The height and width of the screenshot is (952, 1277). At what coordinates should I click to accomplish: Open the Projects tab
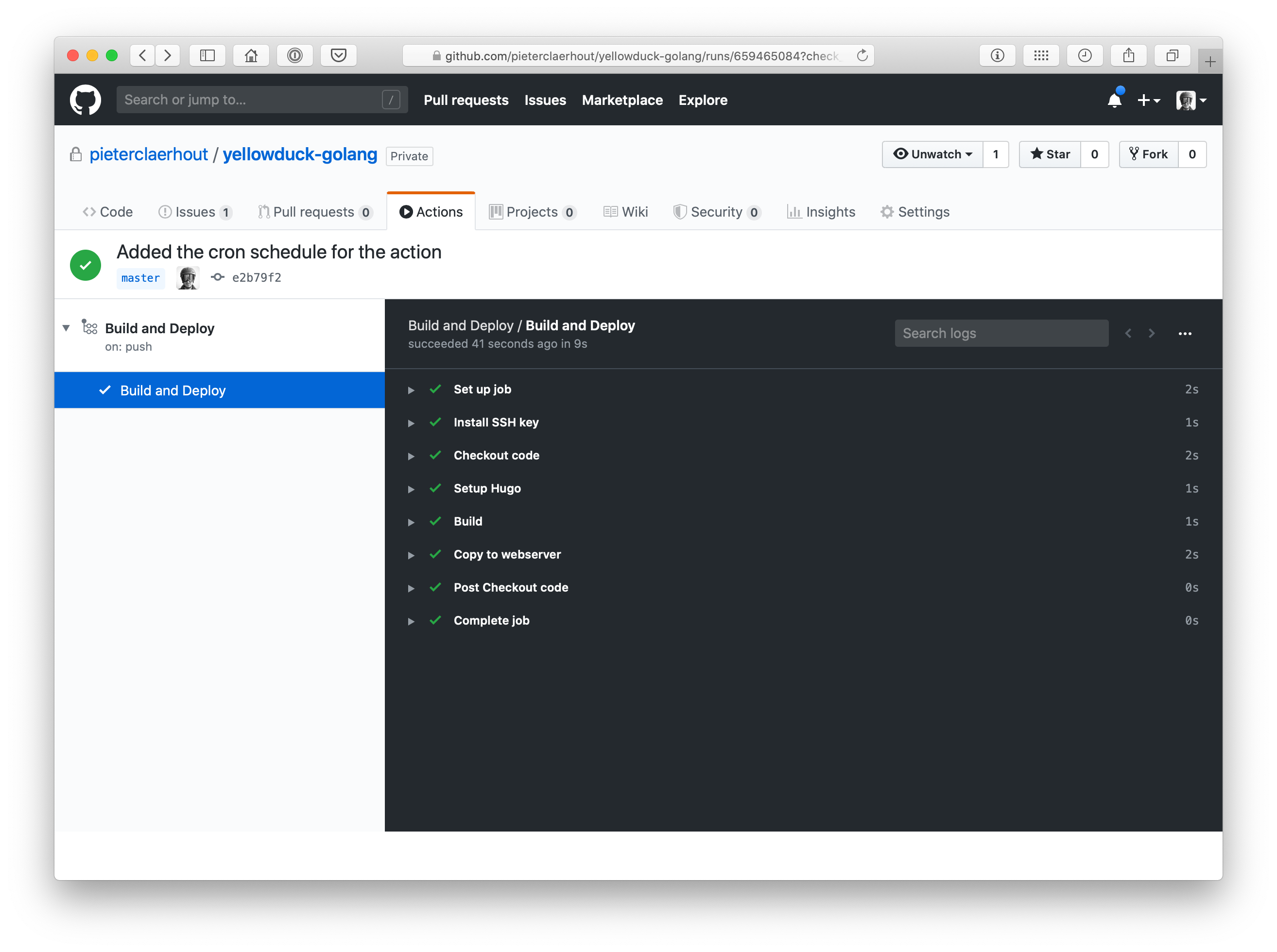tap(533, 211)
